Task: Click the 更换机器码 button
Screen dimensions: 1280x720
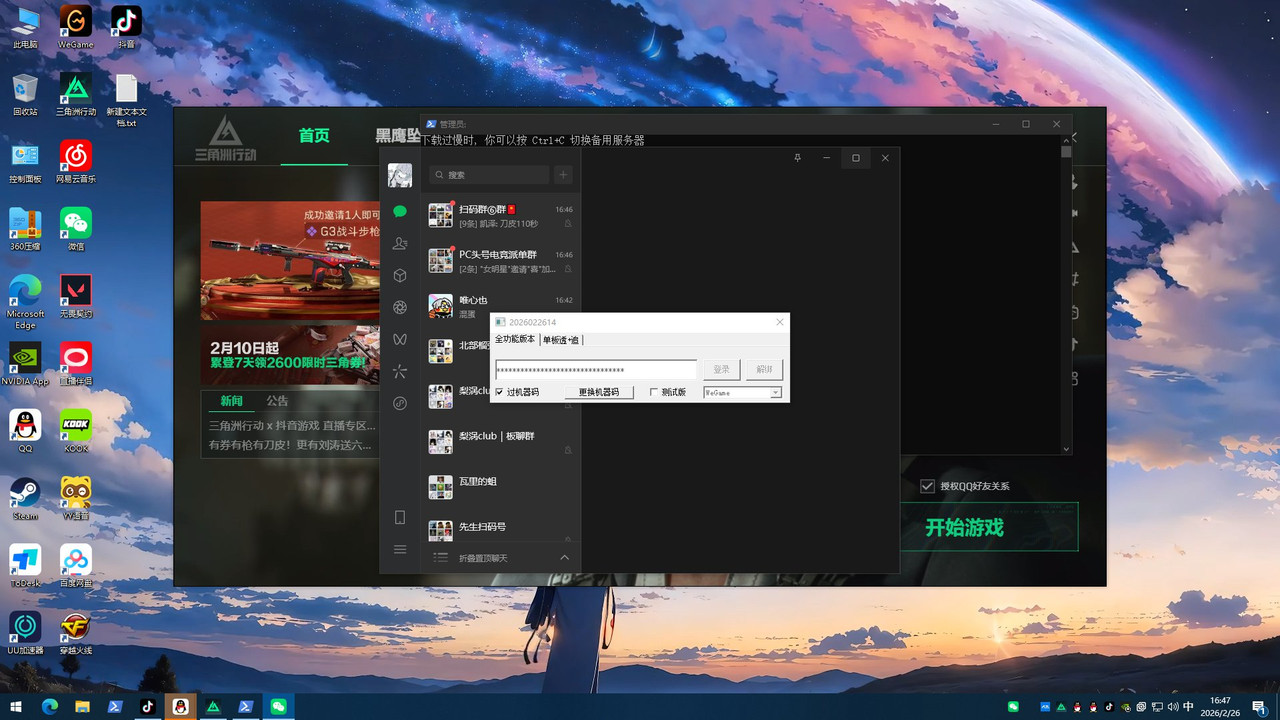Action: pos(599,393)
